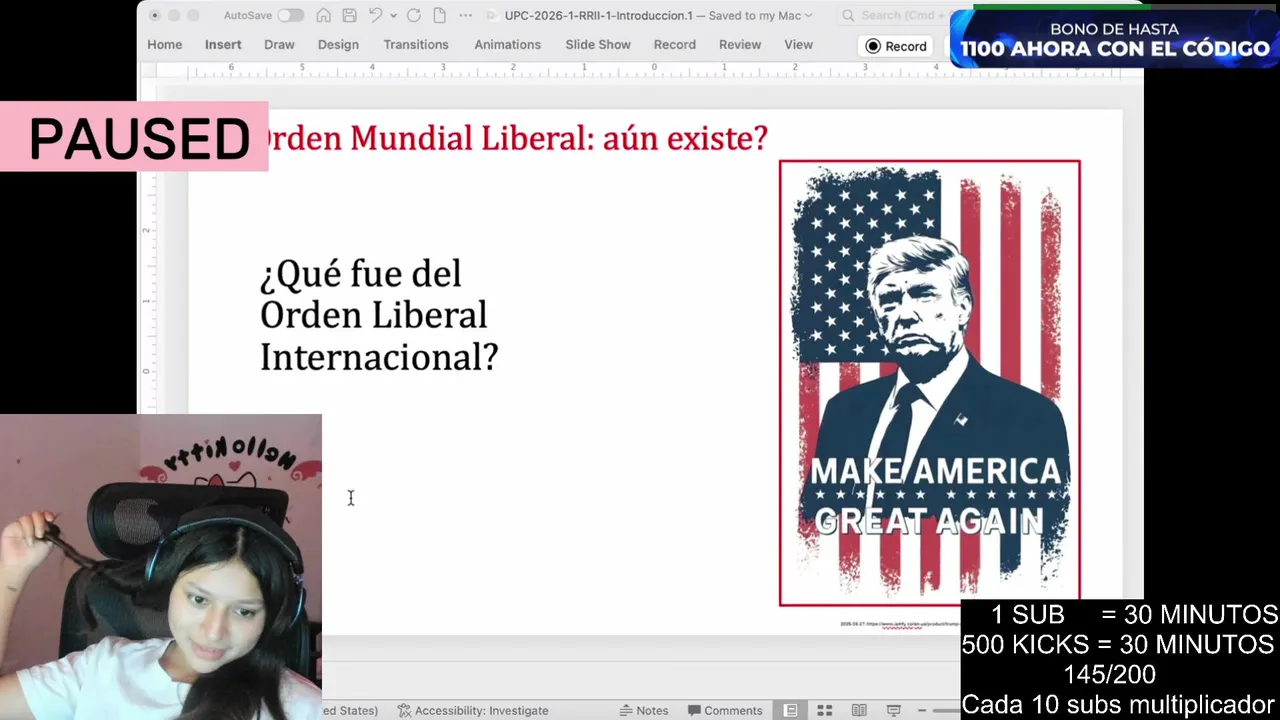1280x720 pixels.
Task: Click the image source caption under the picture
Action: click(898, 624)
